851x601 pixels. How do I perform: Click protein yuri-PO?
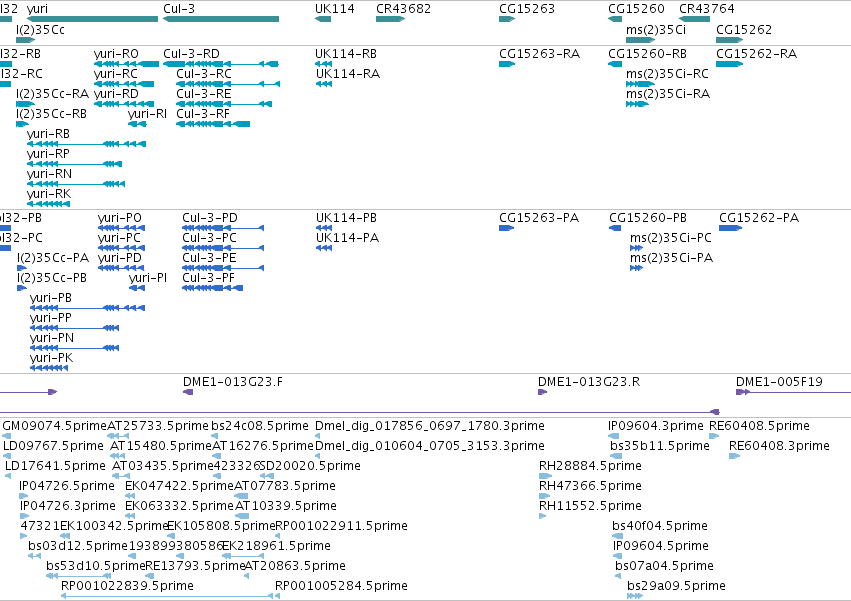122,228
